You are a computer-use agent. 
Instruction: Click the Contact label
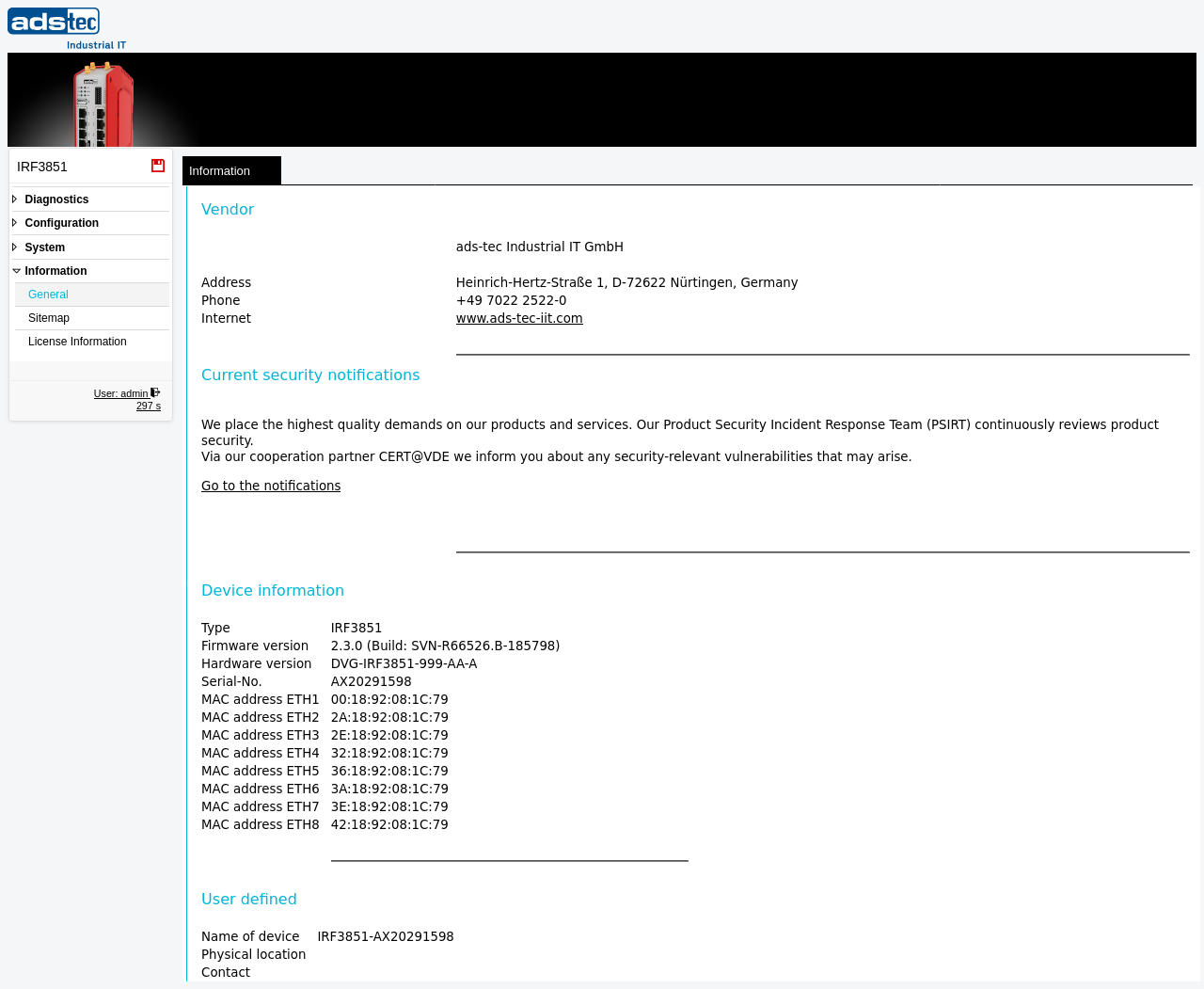pyautogui.click(x=226, y=972)
